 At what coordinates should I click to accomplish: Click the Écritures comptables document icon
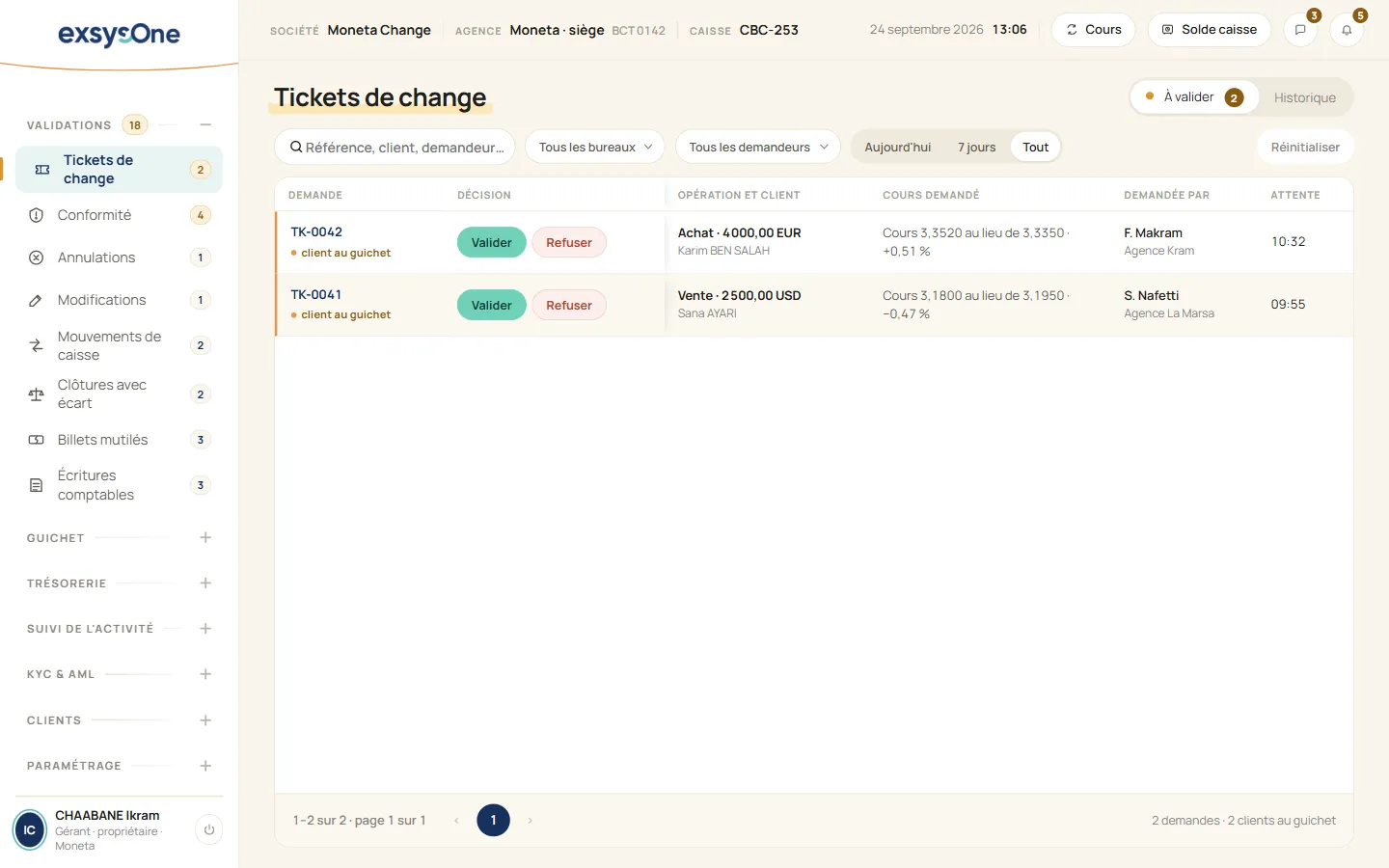(x=37, y=485)
